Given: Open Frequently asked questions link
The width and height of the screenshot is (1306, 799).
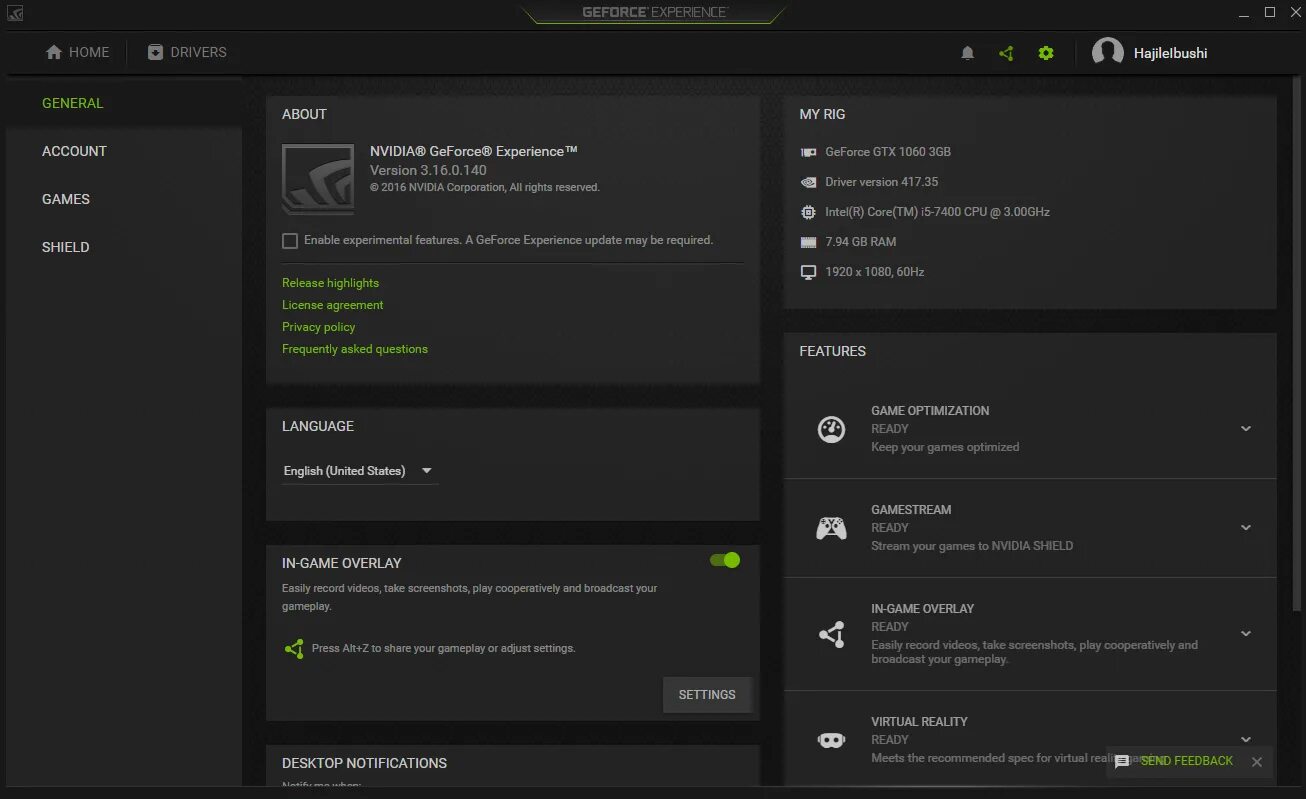Looking at the screenshot, I should pyautogui.click(x=354, y=349).
